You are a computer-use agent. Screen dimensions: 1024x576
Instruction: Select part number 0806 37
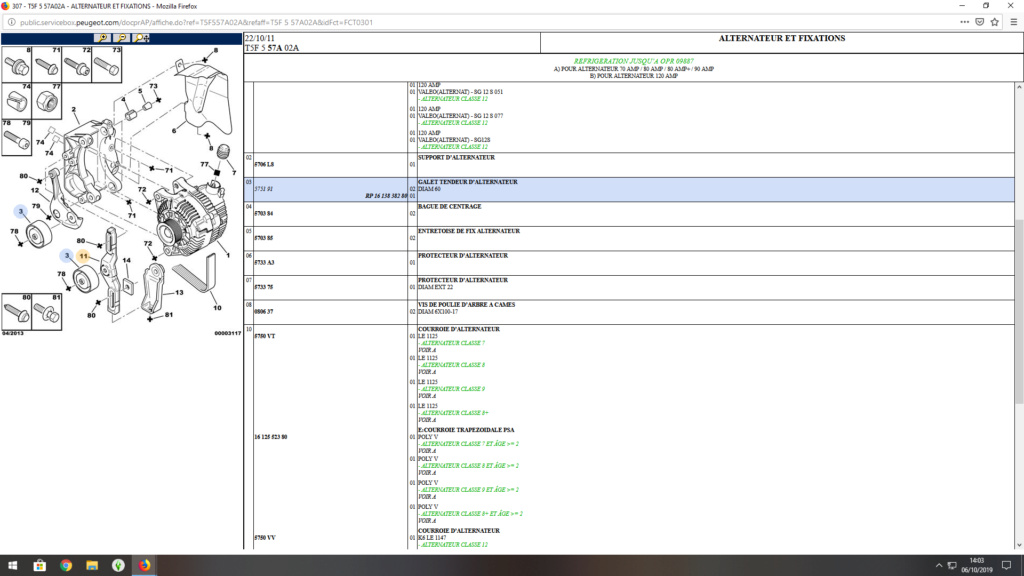tap(263, 312)
